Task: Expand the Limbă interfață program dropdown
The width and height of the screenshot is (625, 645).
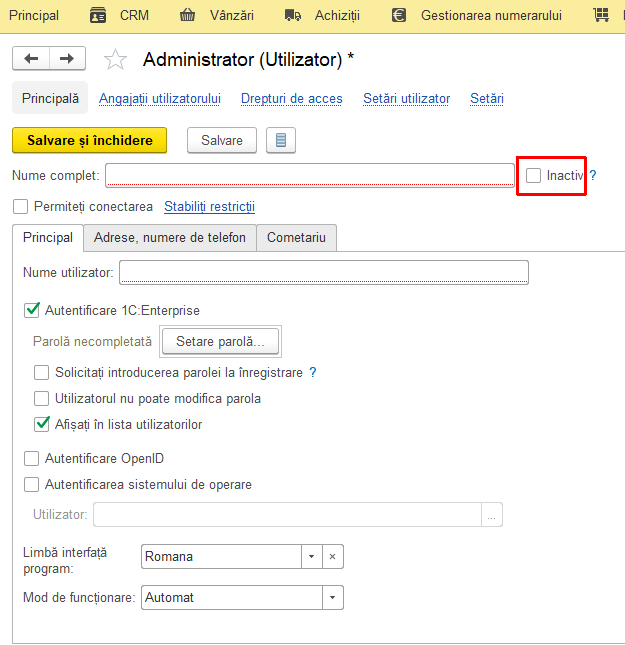Action: tap(311, 557)
